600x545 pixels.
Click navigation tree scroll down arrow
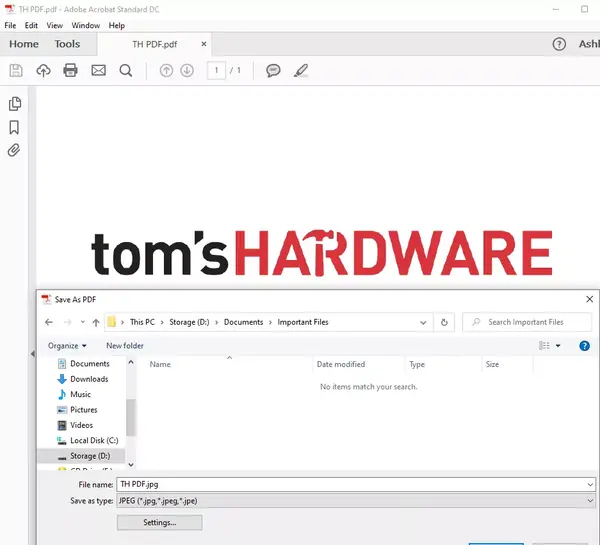click(131, 465)
